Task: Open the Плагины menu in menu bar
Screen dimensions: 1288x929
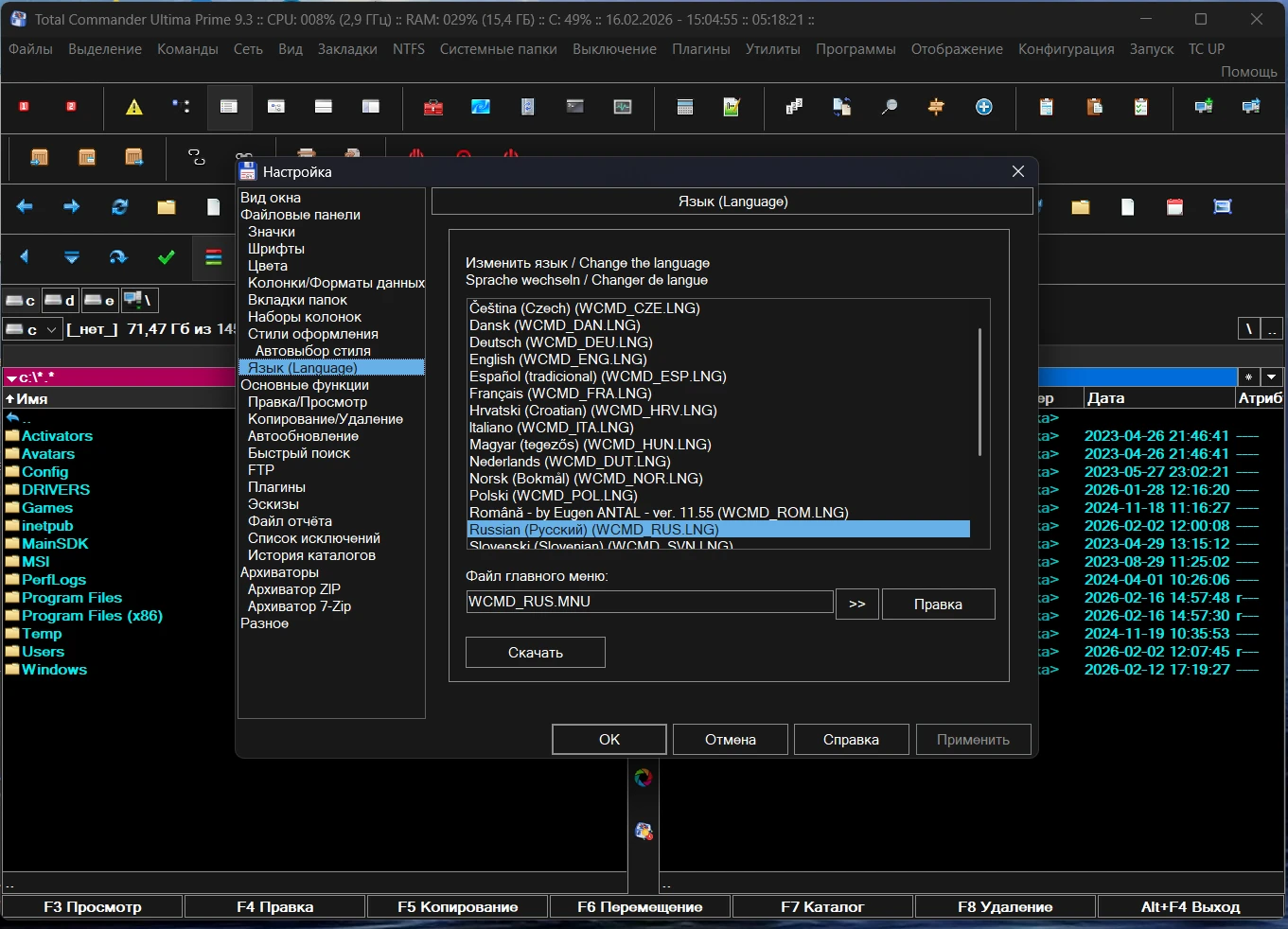Action: 700,49
